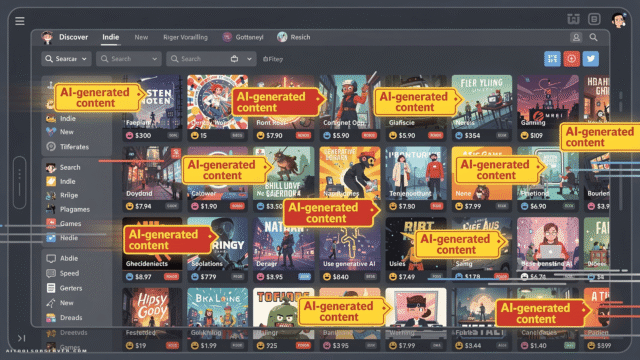Switch to the Discover tab
640x360 pixels.
(73, 37)
